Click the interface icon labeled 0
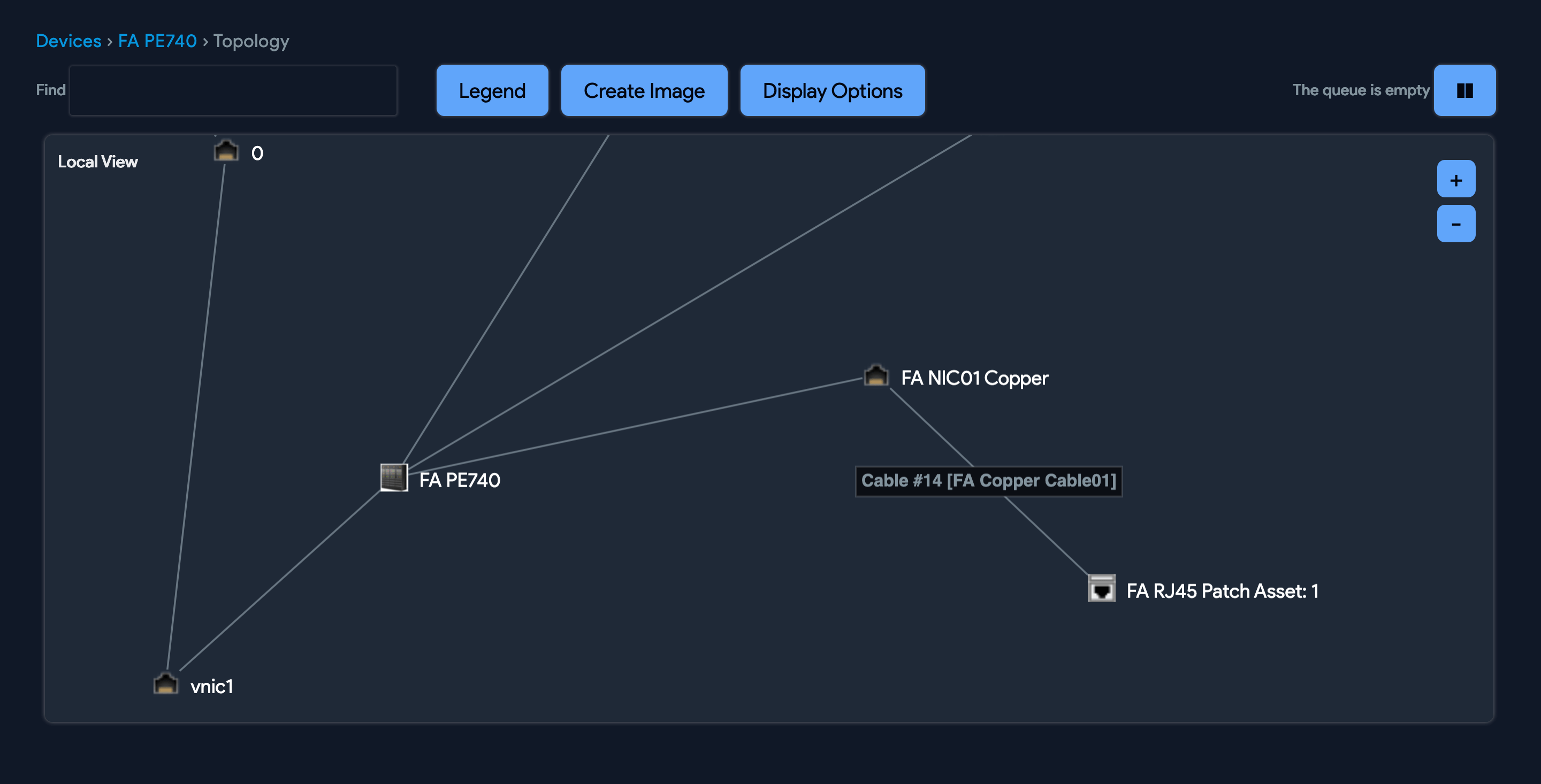This screenshot has width=1541, height=784. coord(225,151)
